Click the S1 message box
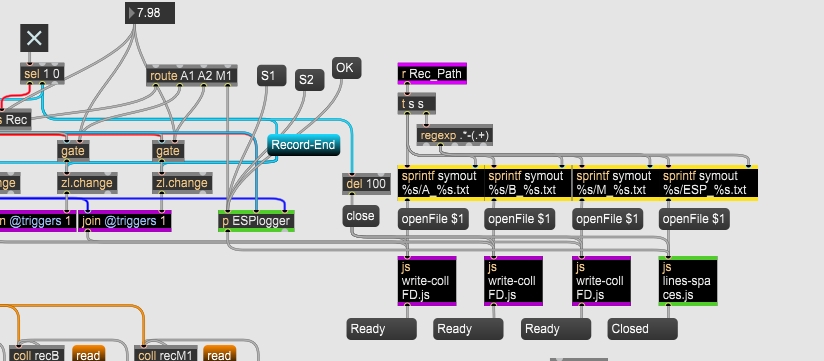This screenshot has width=824, height=361. pos(271,76)
